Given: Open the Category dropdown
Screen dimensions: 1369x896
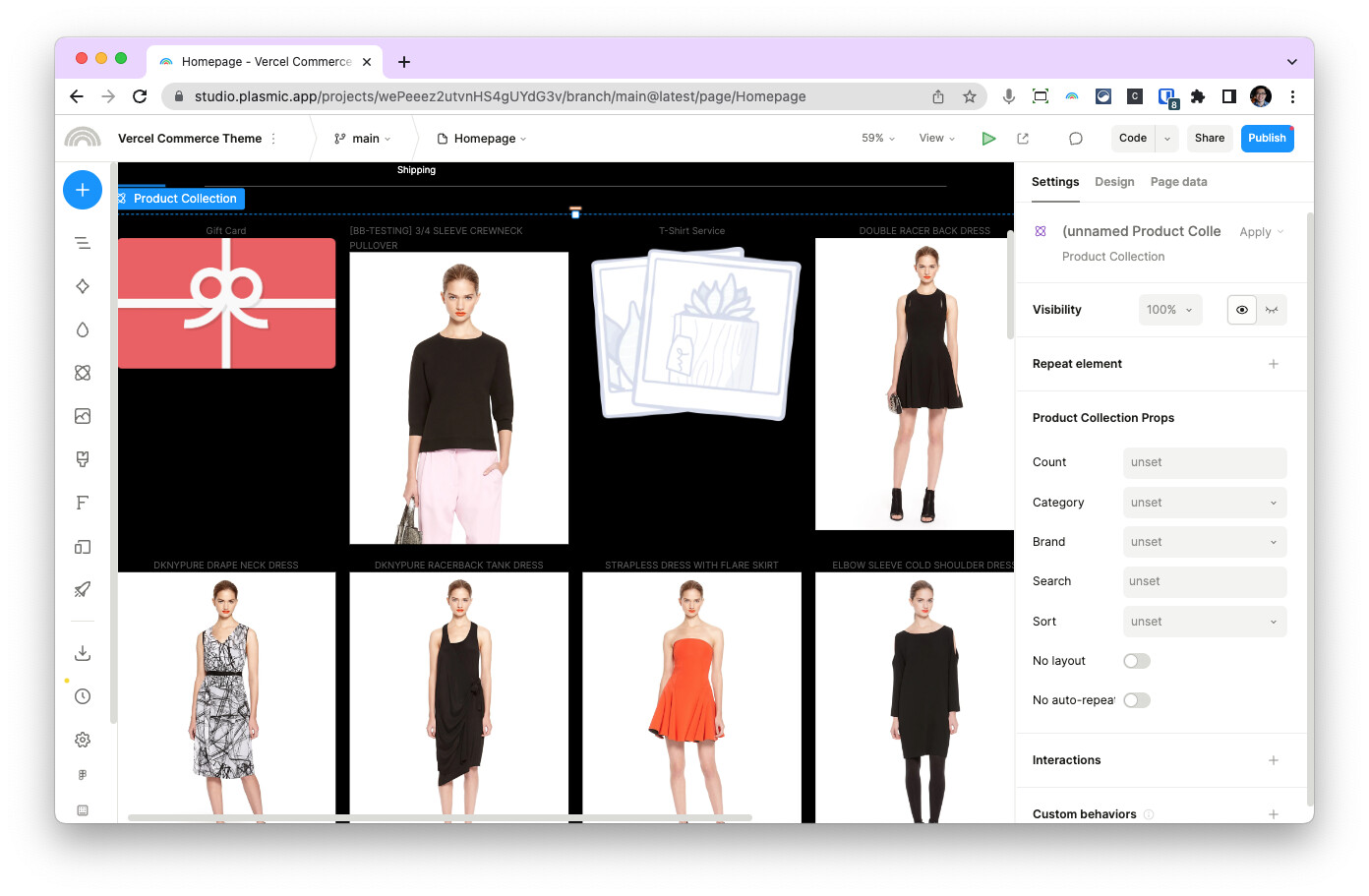Looking at the screenshot, I should (1204, 503).
